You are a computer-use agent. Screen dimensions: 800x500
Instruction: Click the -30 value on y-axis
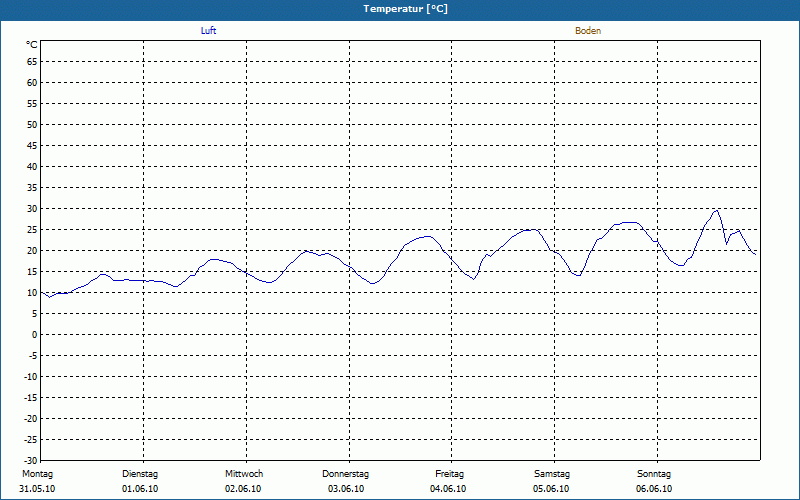[x=31, y=461]
